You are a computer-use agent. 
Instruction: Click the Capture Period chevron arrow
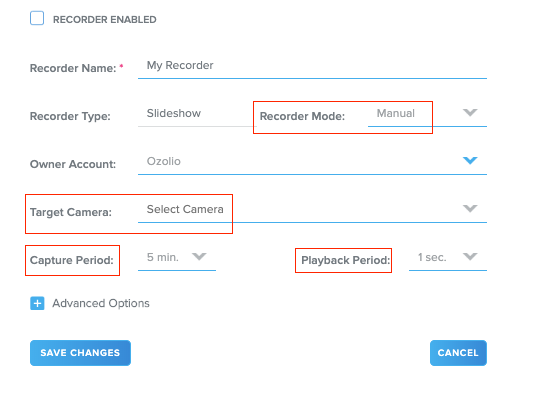[x=199, y=257]
